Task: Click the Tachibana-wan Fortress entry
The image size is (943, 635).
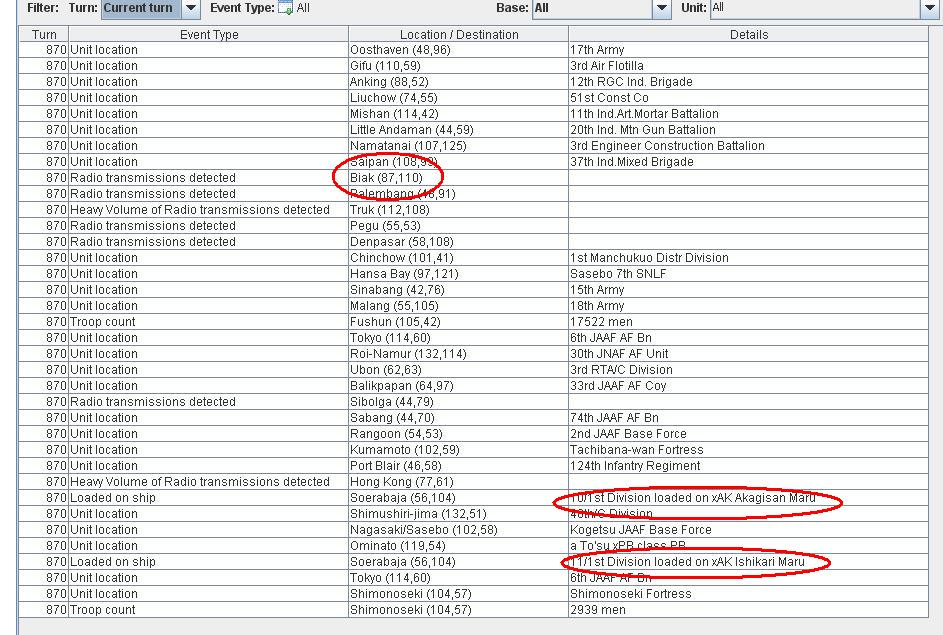Action: 748,450
